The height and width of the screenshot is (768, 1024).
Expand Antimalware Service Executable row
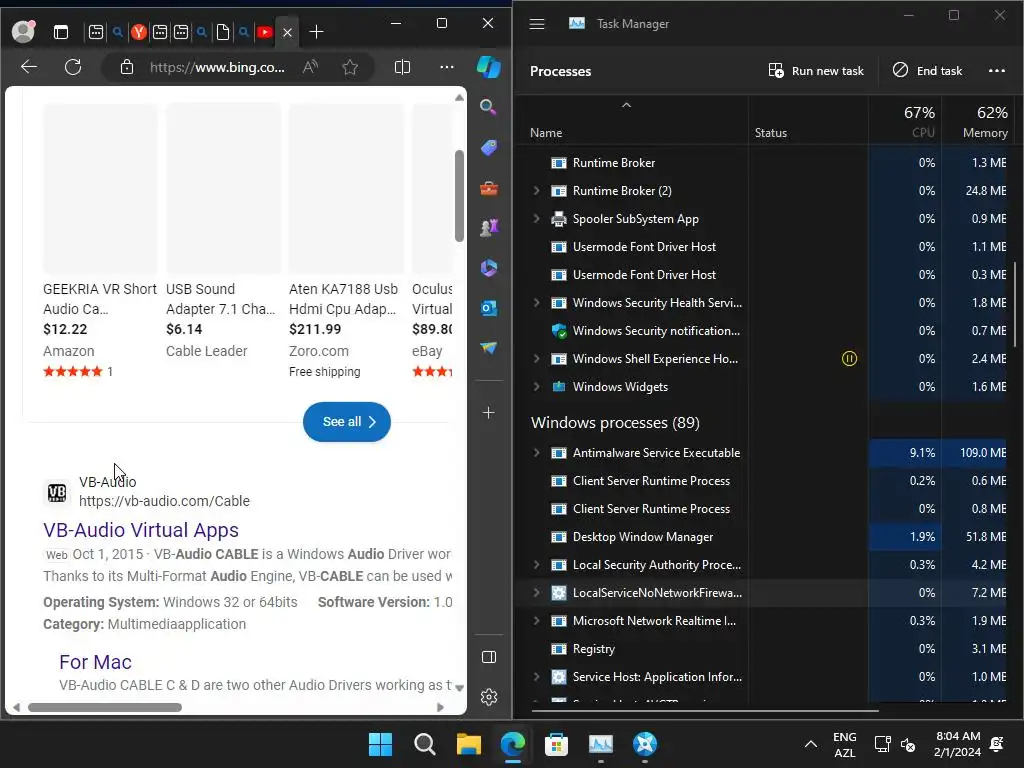click(537, 453)
